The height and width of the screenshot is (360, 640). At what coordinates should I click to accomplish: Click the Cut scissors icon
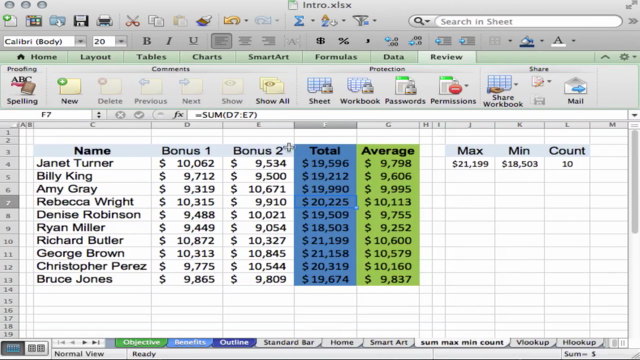132,21
